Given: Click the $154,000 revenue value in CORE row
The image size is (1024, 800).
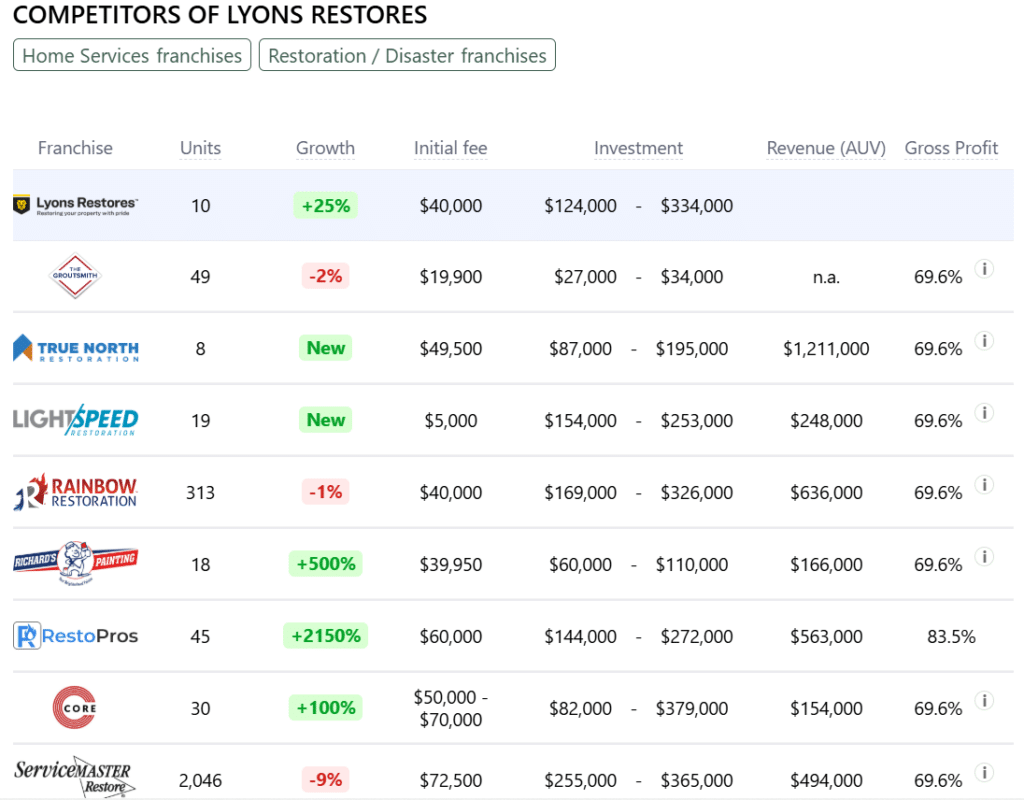Looking at the screenshot, I should (826, 709).
